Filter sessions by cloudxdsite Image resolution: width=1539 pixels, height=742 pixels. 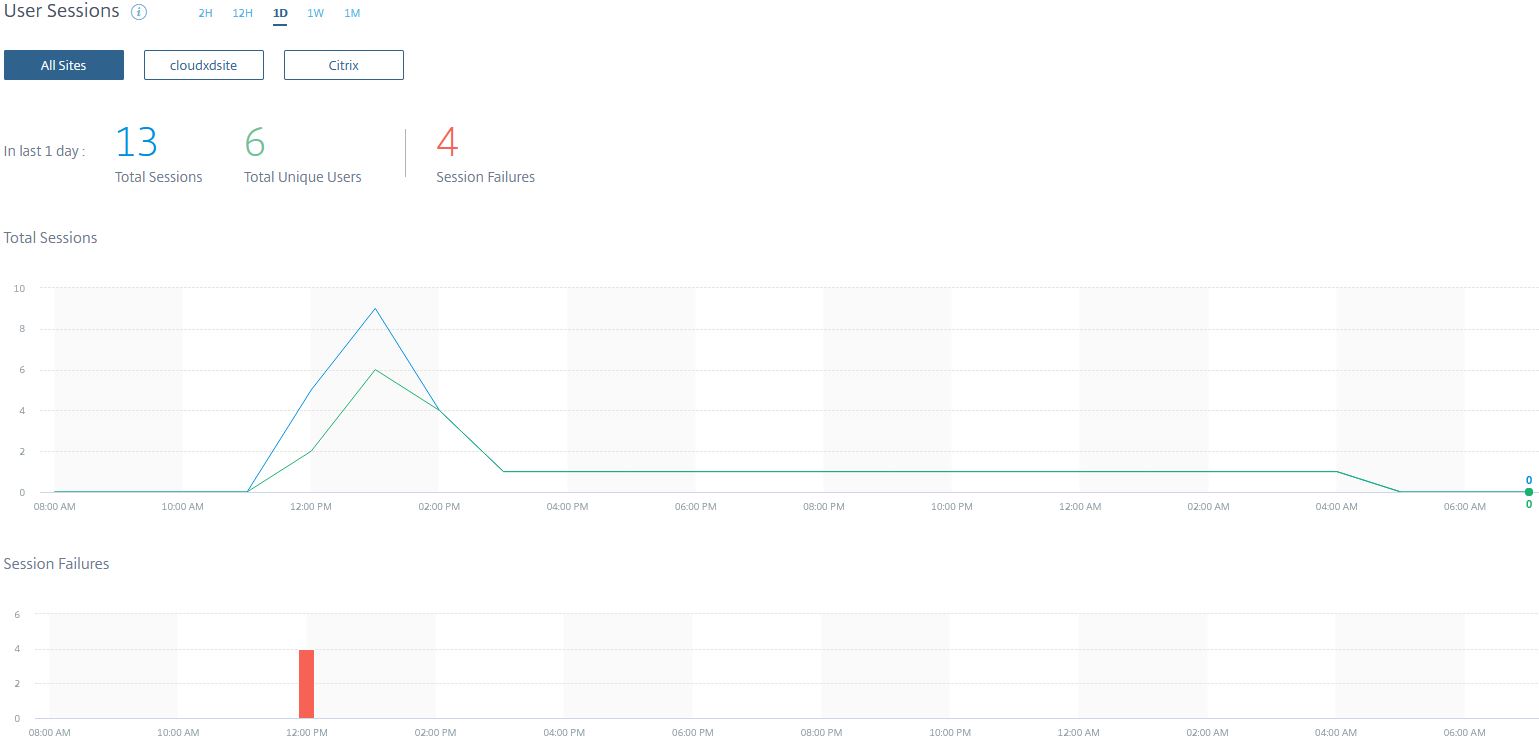pos(204,65)
